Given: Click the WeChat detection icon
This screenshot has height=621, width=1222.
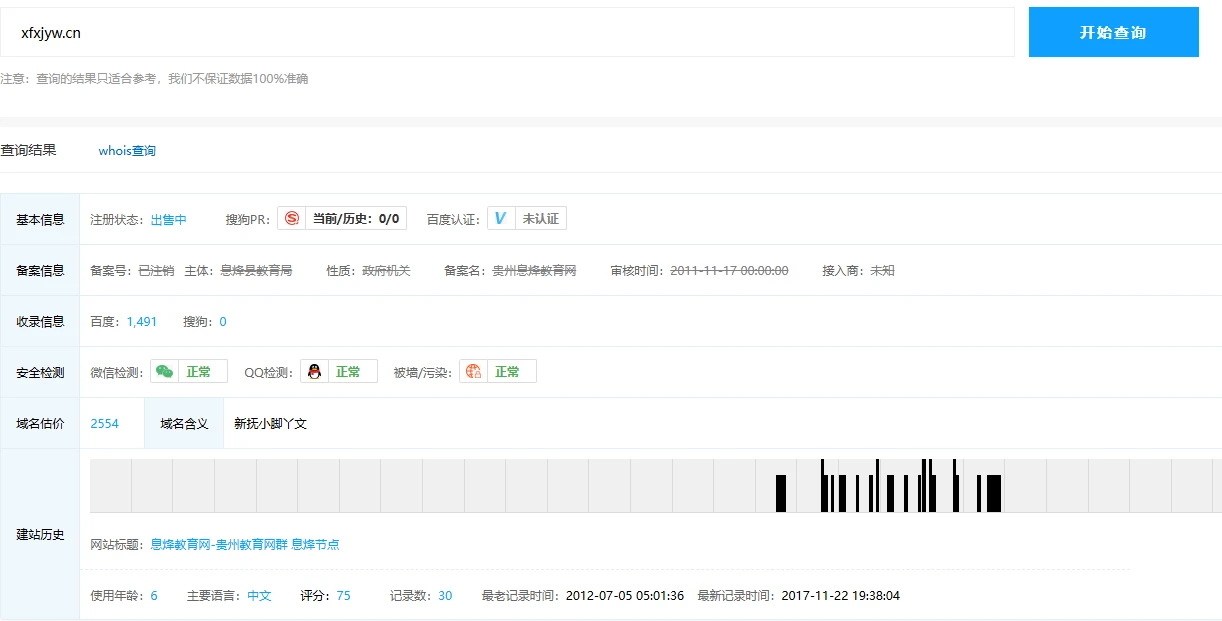Looking at the screenshot, I should tap(164, 372).
